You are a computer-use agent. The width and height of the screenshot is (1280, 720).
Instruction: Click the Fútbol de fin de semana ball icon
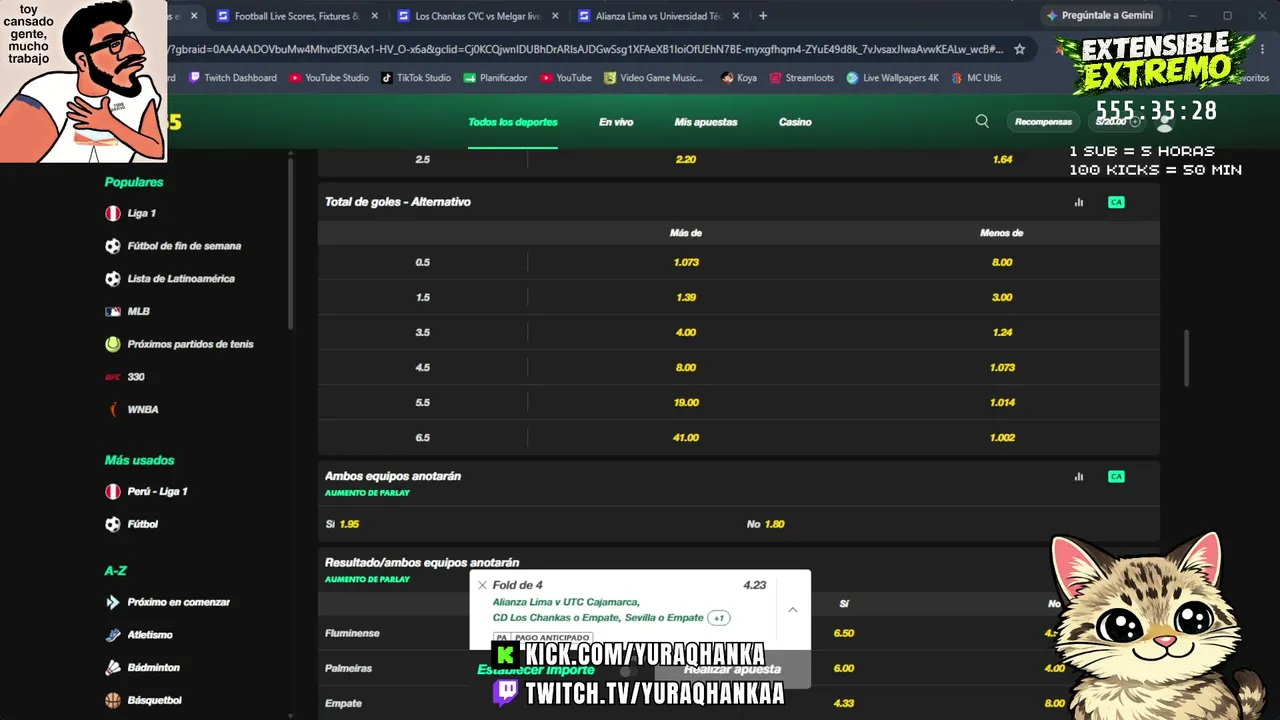coord(113,246)
